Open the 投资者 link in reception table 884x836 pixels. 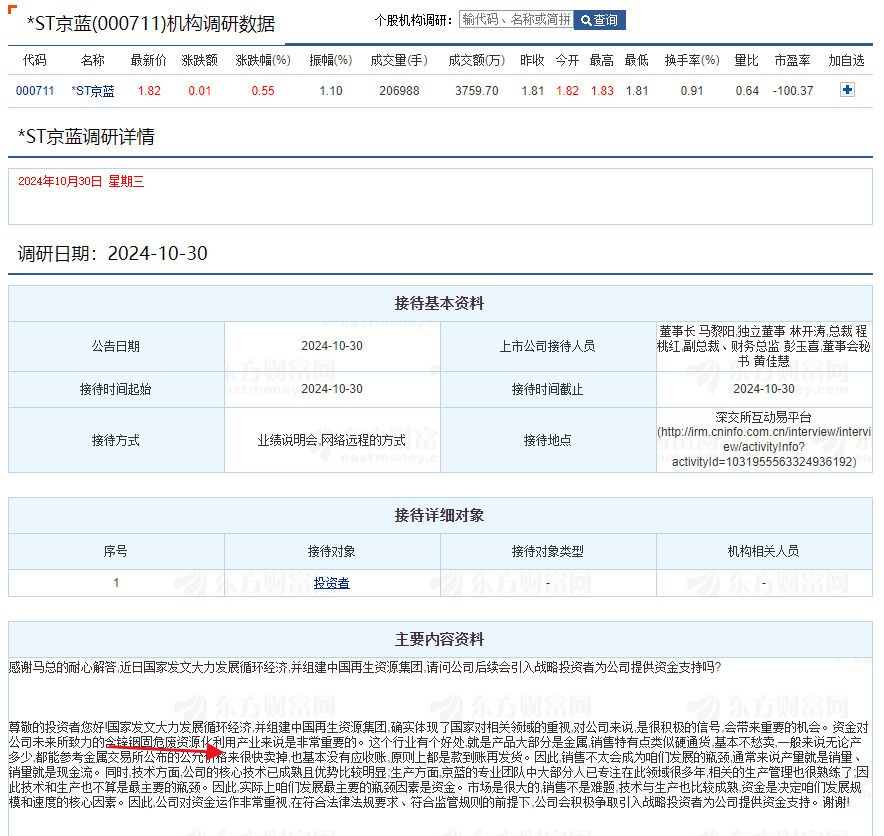tap(332, 583)
